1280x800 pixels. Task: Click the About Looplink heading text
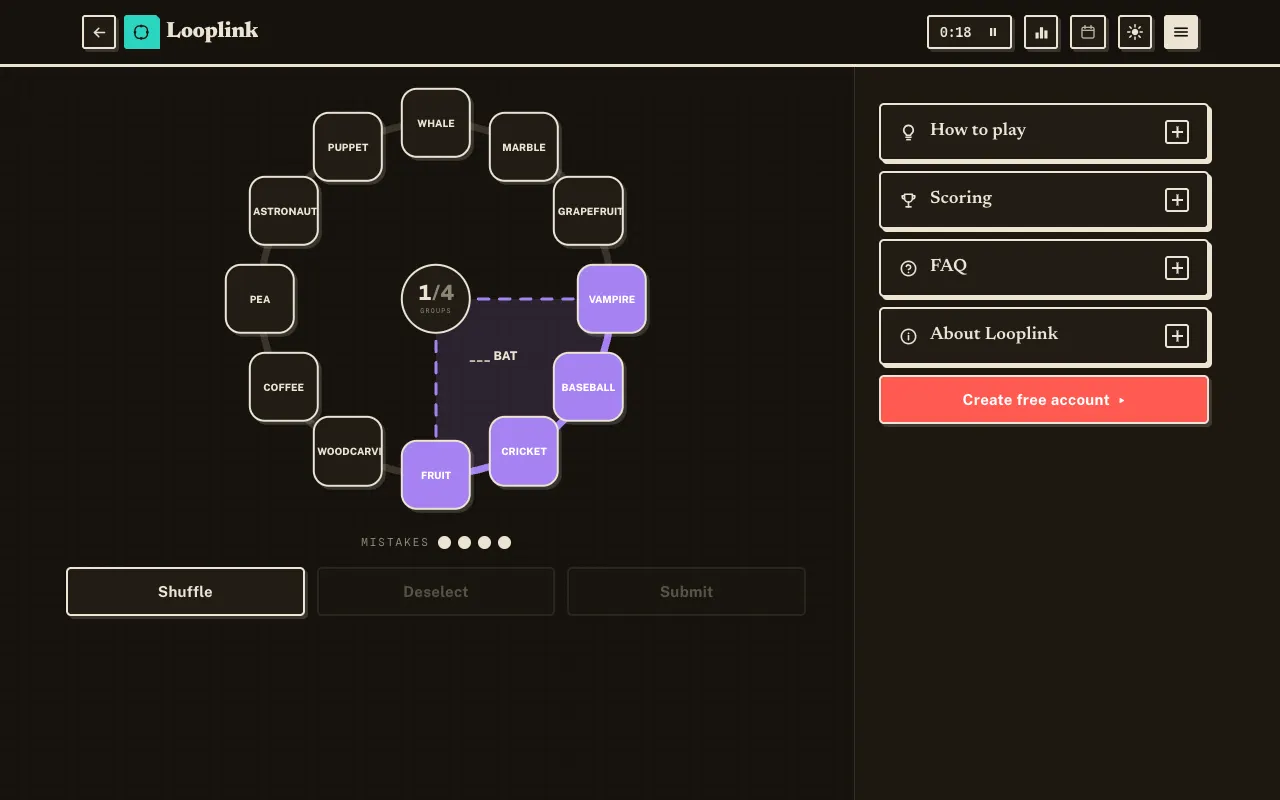[x=994, y=334]
